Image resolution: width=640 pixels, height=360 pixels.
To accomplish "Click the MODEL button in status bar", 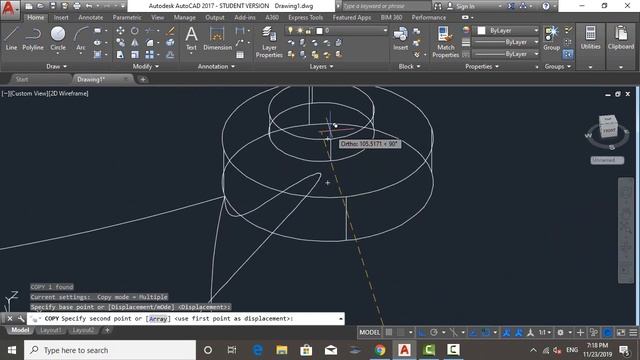I will [x=369, y=333].
